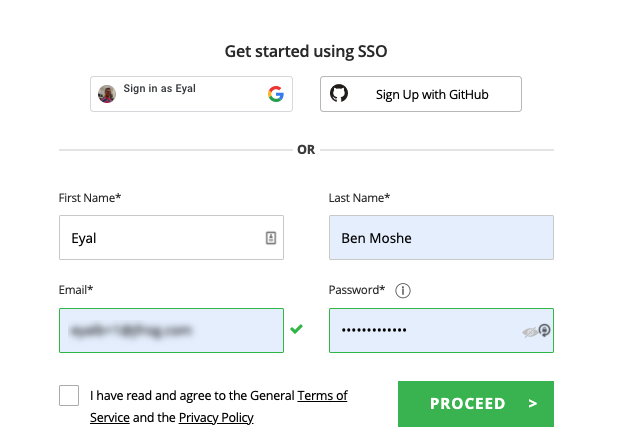Viewport: 617px width, 447px height.
Task: Sign up using the GitHub button
Action: click(421, 94)
